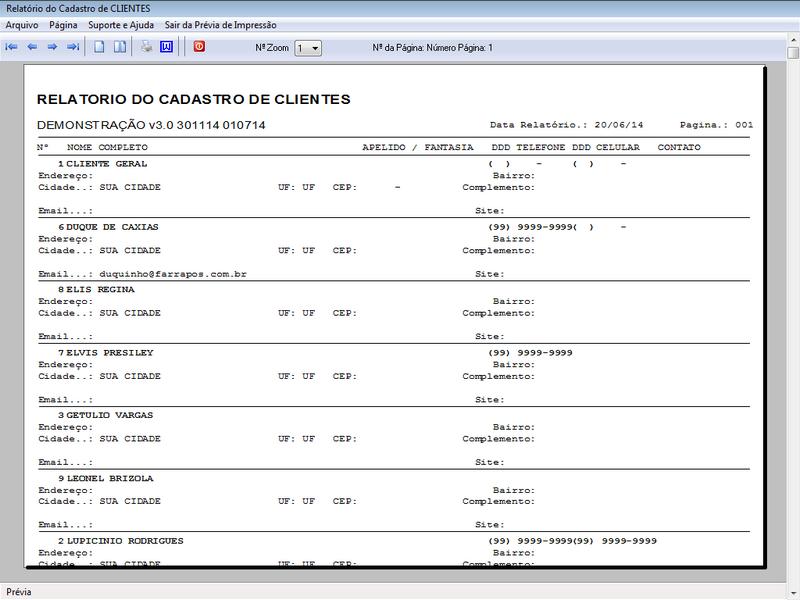Go to the first page arrow icon
The height and width of the screenshot is (600, 800).
pos(11,47)
